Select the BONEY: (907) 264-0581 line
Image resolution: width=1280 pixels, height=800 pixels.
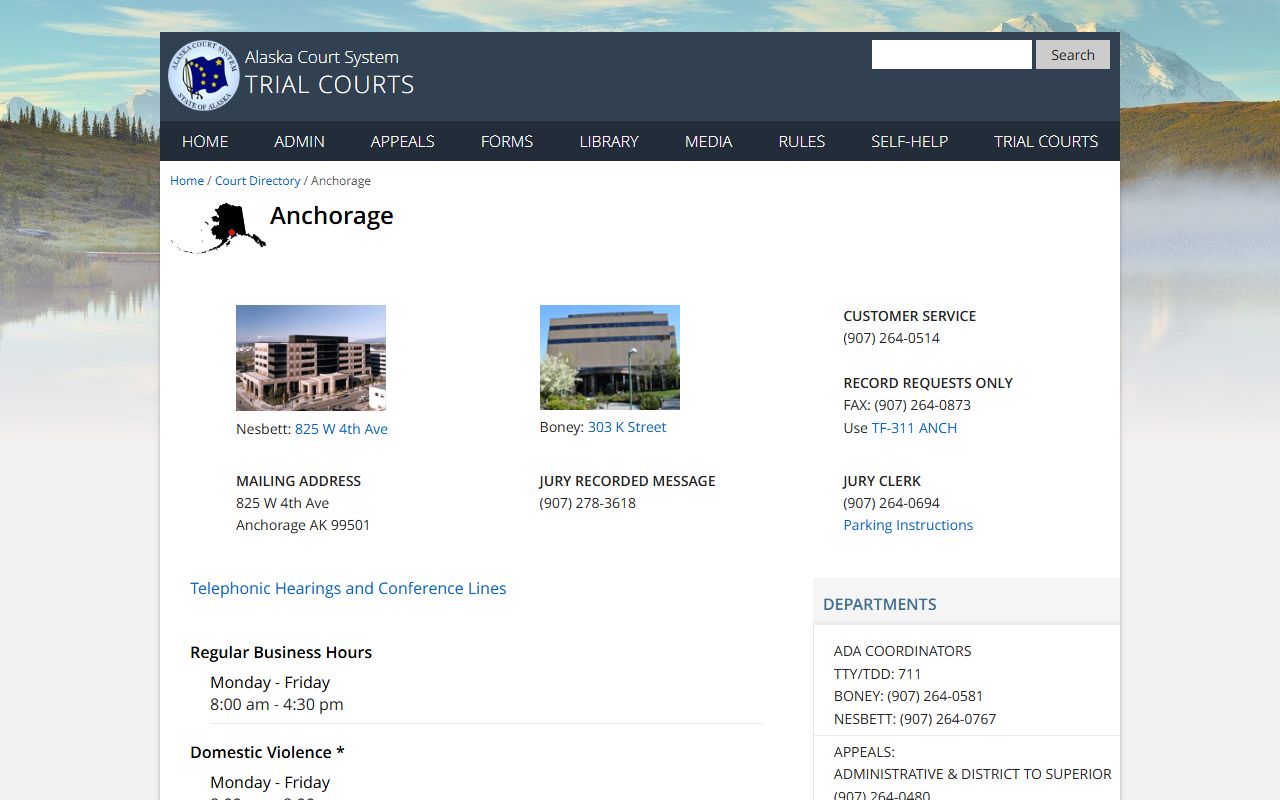(909, 696)
